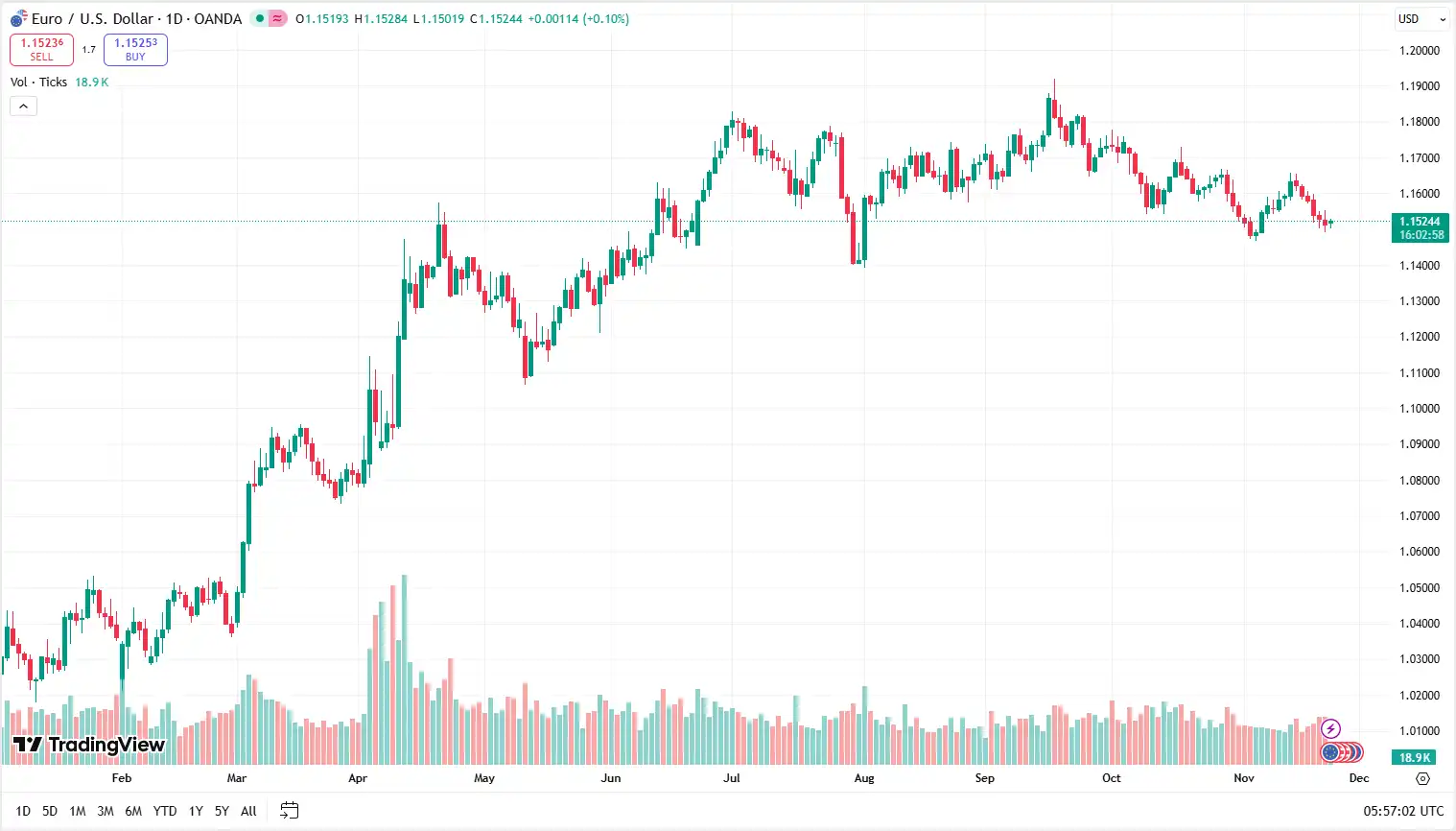Select the YTD range
1456x831 pixels.
point(164,811)
